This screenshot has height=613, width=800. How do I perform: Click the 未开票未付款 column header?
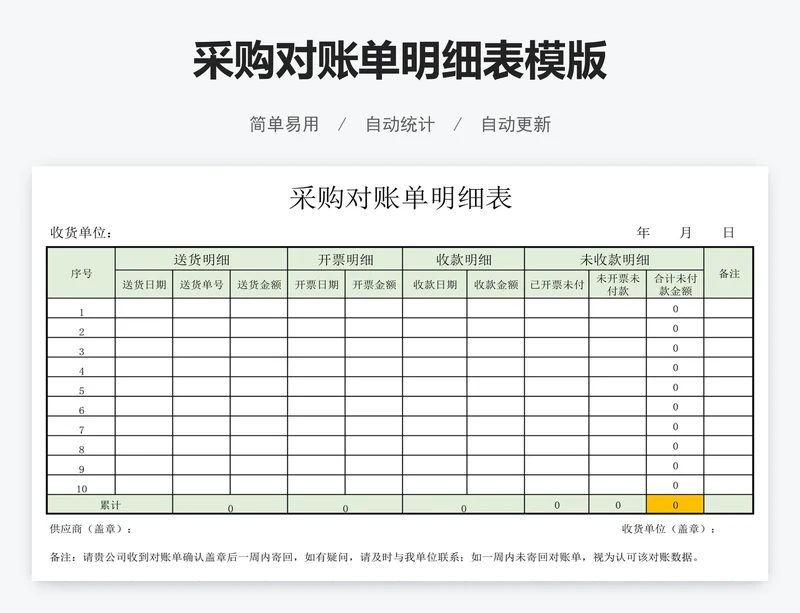coord(618,284)
